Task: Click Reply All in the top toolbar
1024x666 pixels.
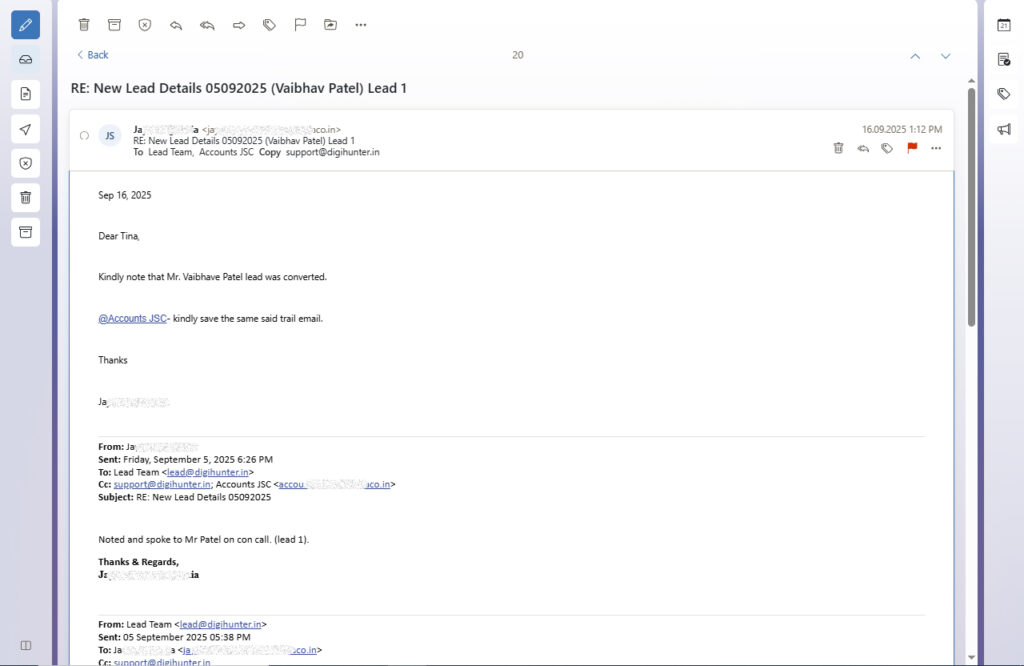Action: 207,25
